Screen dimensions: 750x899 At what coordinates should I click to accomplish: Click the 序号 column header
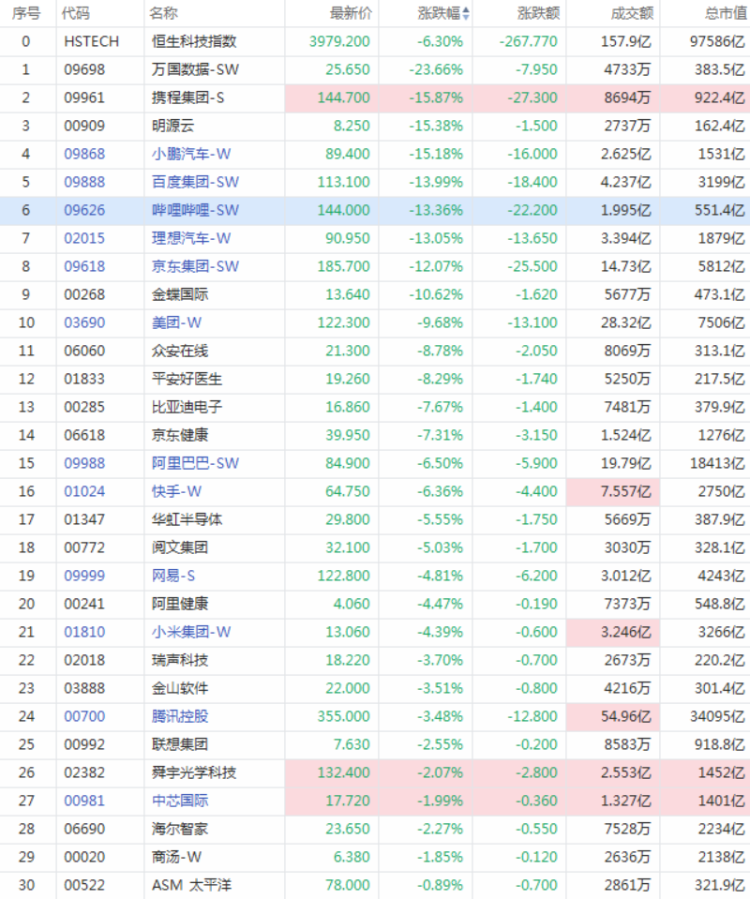click(x=26, y=13)
